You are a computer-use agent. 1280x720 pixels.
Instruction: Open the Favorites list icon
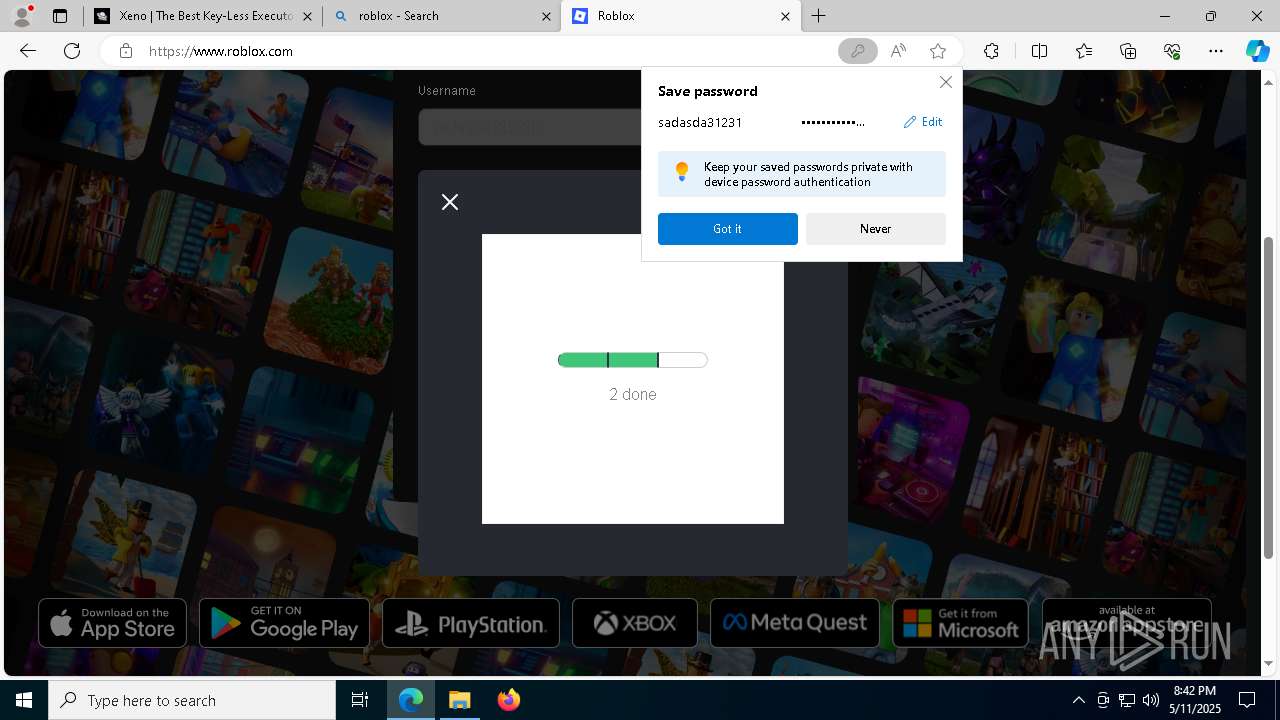pos(1084,51)
